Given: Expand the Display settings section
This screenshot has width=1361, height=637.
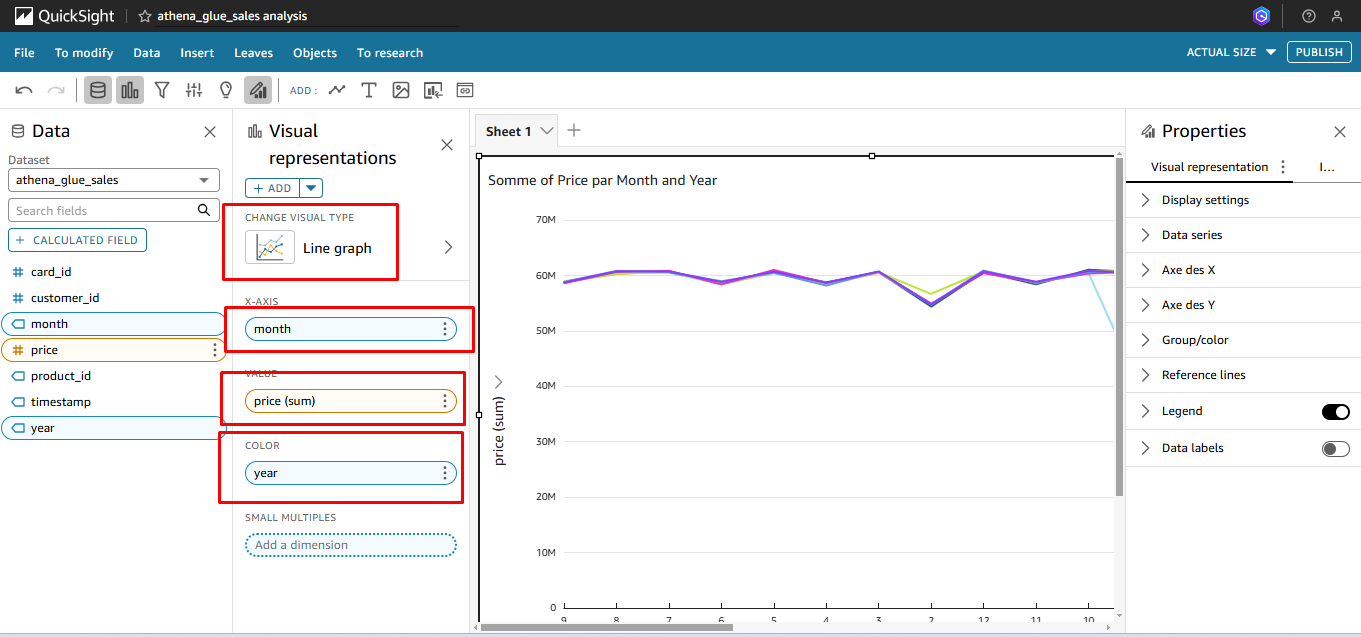Looking at the screenshot, I should pos(1205,200).
